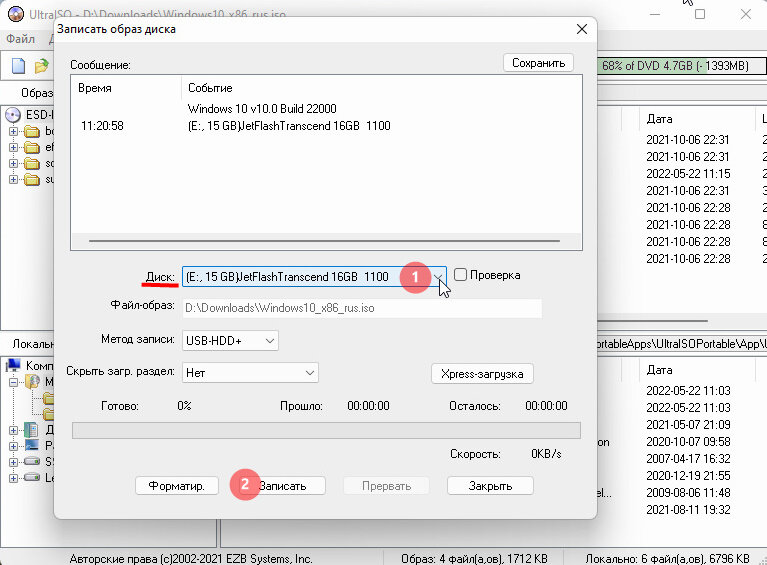Select the row dated 2021-08-11 19:32
The height and width of the screenshot is (565, 767).
(688, 510)
